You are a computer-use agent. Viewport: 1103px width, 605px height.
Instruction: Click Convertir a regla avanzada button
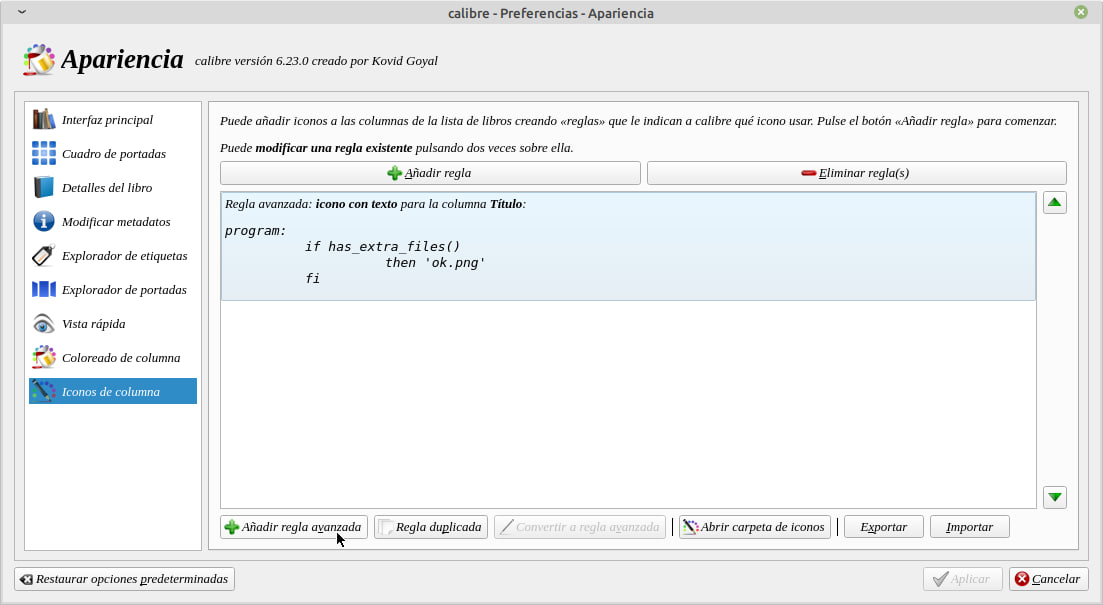[580, 527]
